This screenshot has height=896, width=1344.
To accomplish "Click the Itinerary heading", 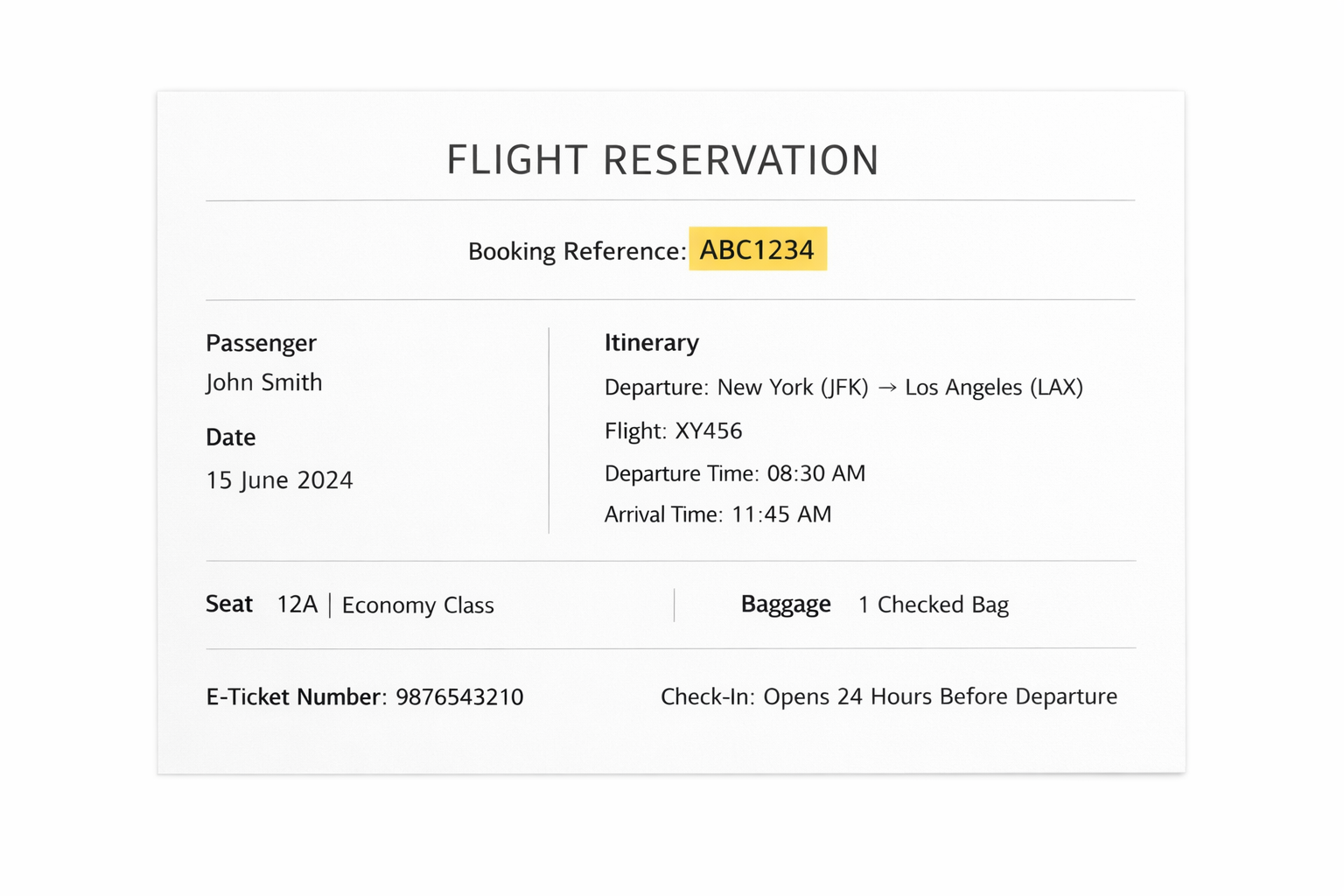I will pos(651,343).
